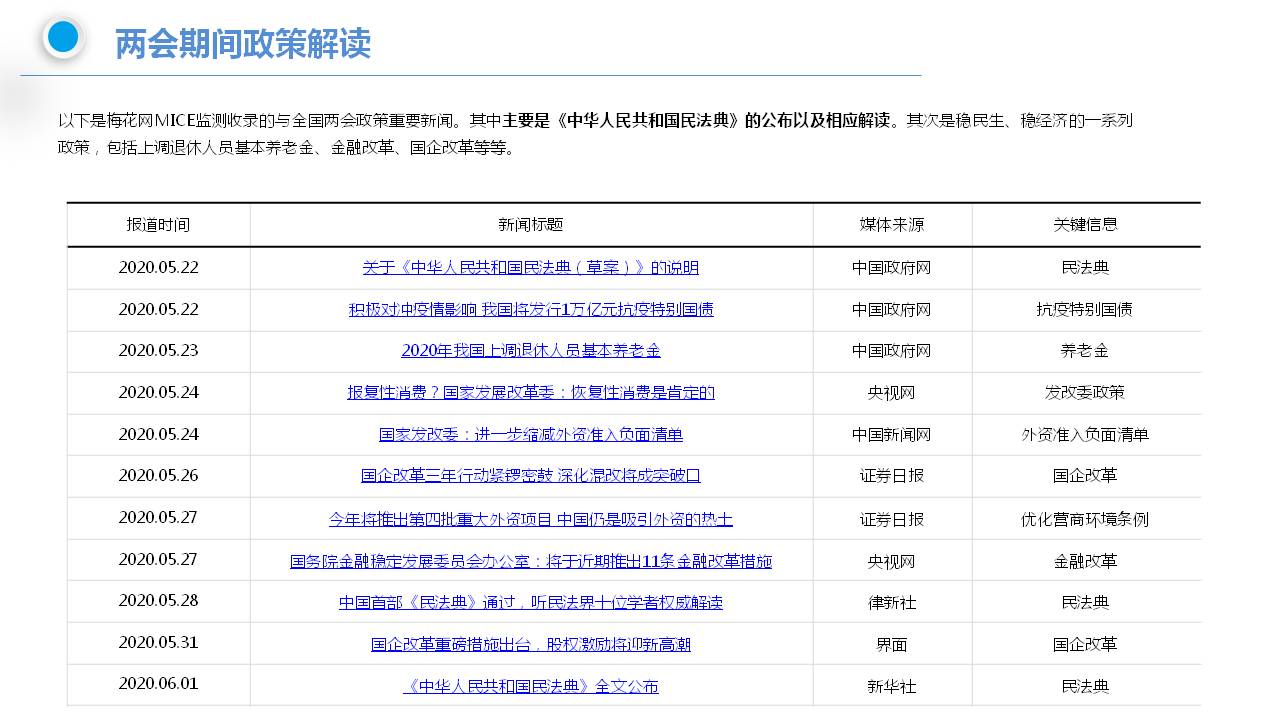1280x720 pixels.
Task: Open the 1万亿元抗疫特别国债 news link
Action: click(x=530, y=310)
